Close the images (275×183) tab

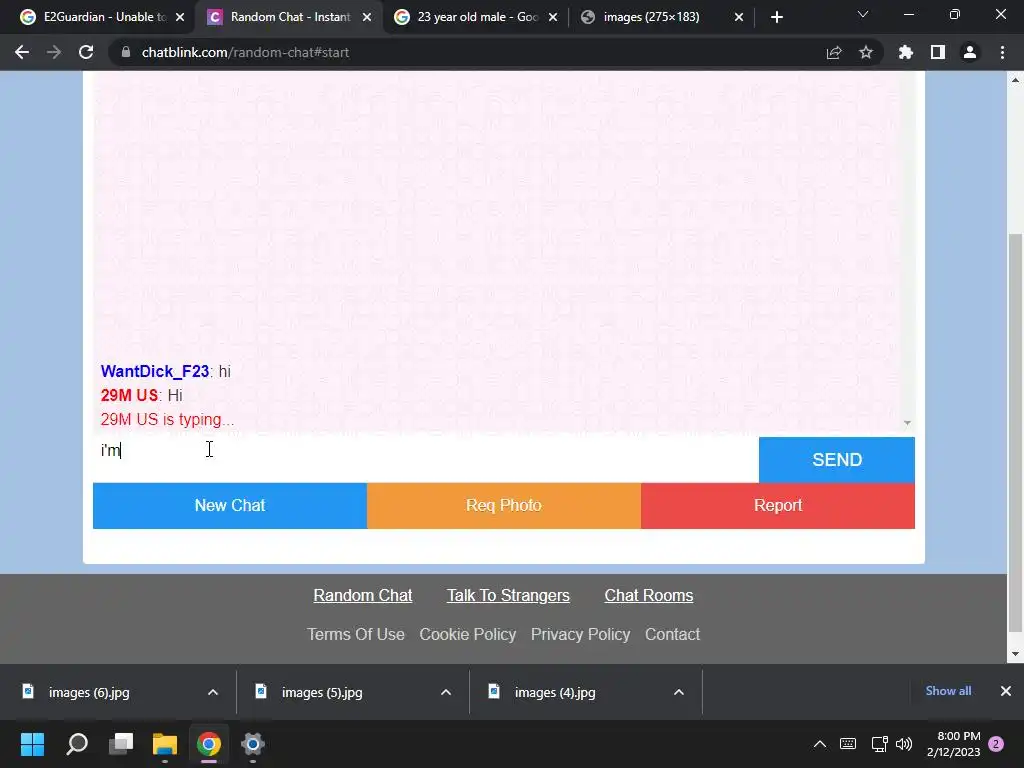coord(739,17)
